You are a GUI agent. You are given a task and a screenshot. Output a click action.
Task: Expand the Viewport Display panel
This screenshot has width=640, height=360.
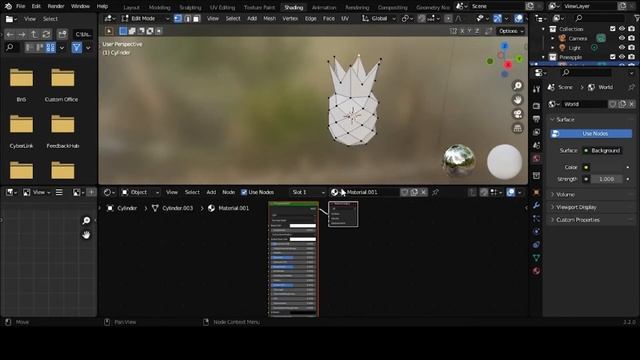click(x=576, y=207)
